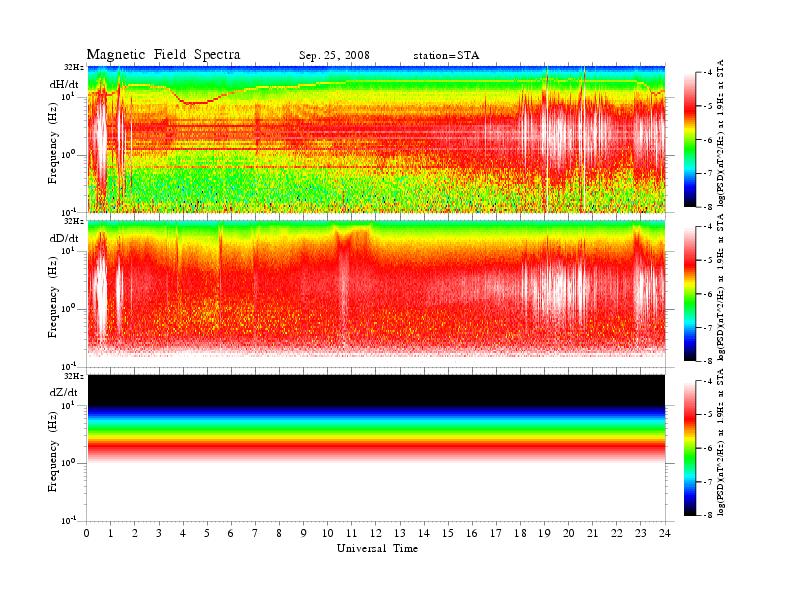Click the dH/dt spectrogram plot area
This screenshot has width=792, height=612.
pyautogui.click(x=376, y=139)
